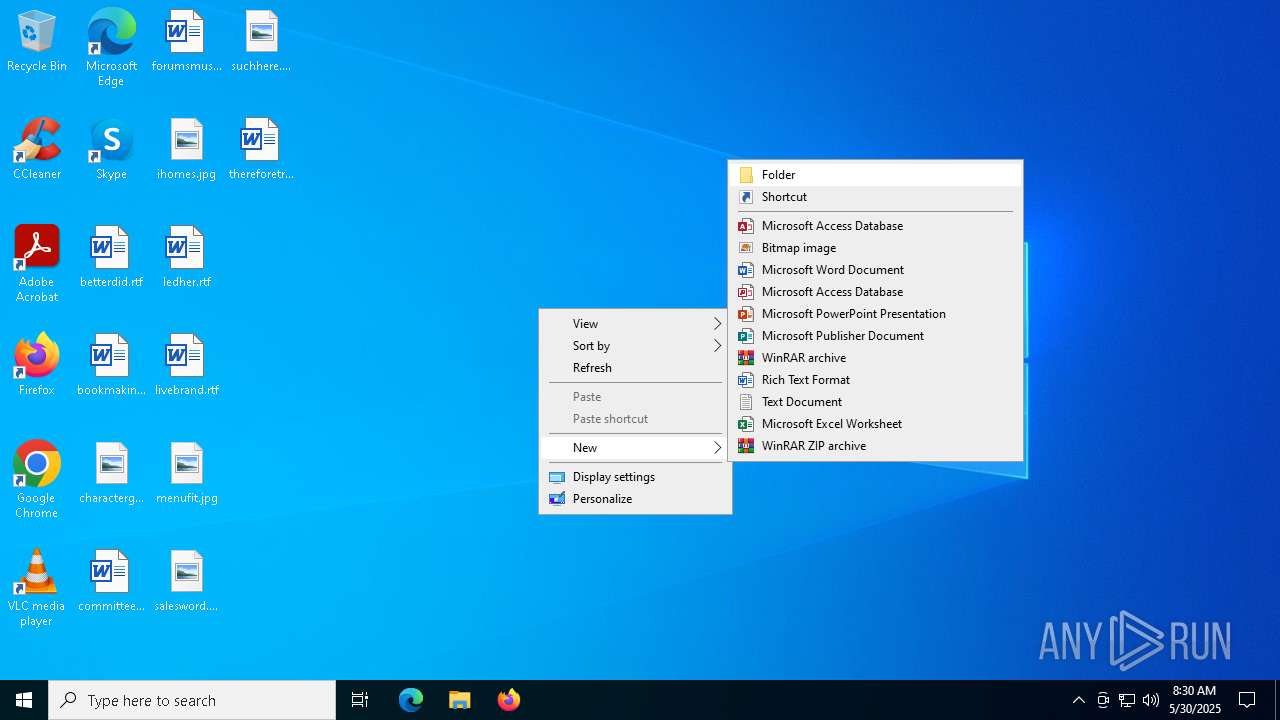Open the Firefox desktop shortcut
The height and width of the screenshot is (720, 1280).
click(x=37, y=366)
